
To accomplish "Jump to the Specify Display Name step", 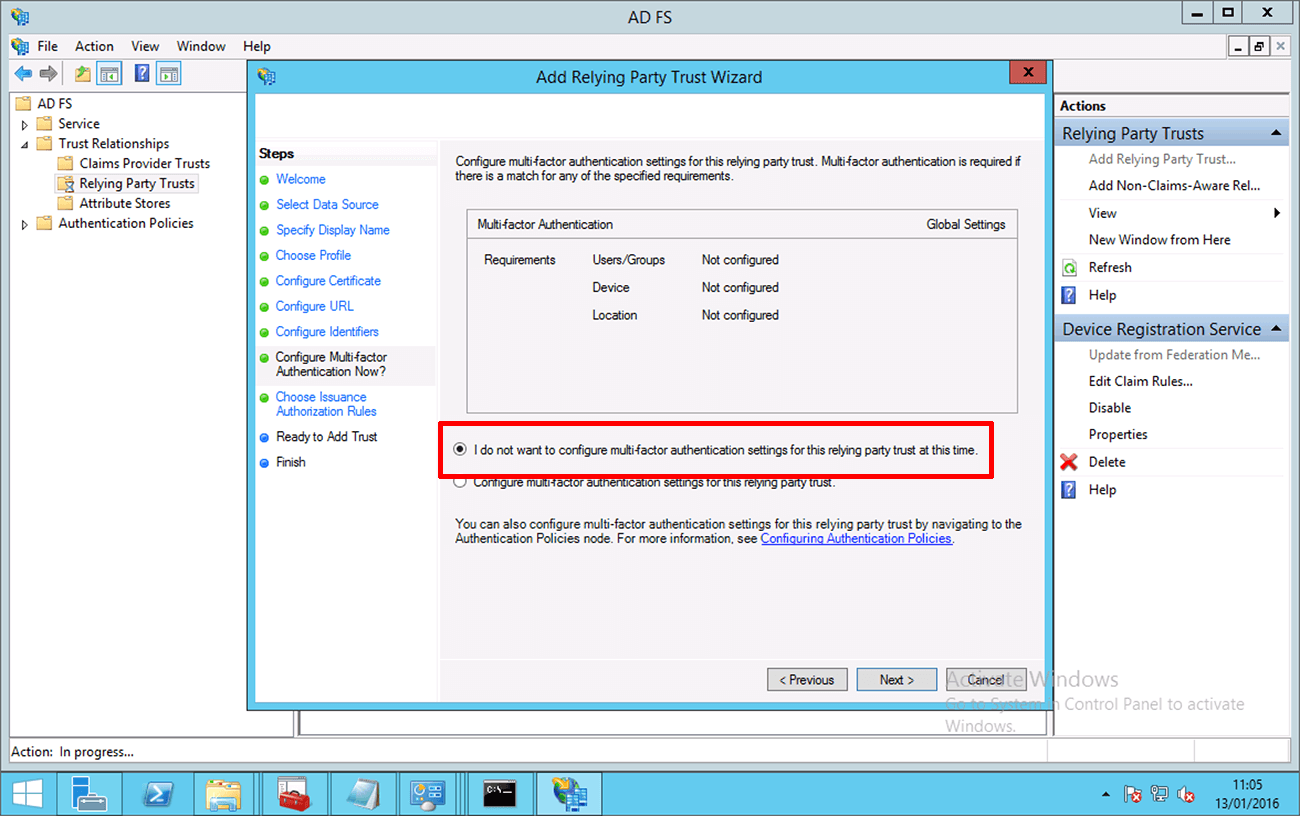I will click(333, 230).
